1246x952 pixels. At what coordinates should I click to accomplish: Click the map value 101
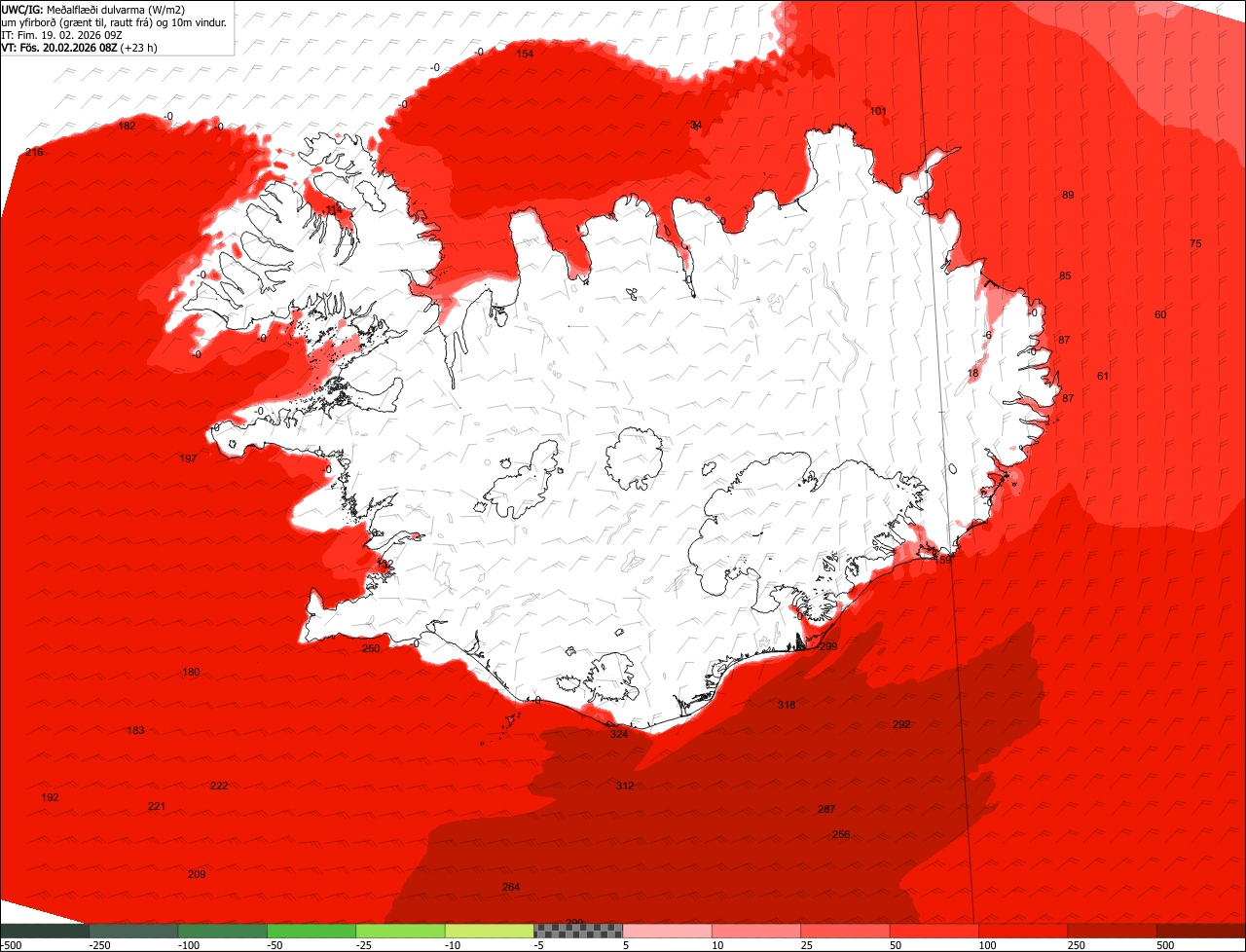tap(878, 112)
